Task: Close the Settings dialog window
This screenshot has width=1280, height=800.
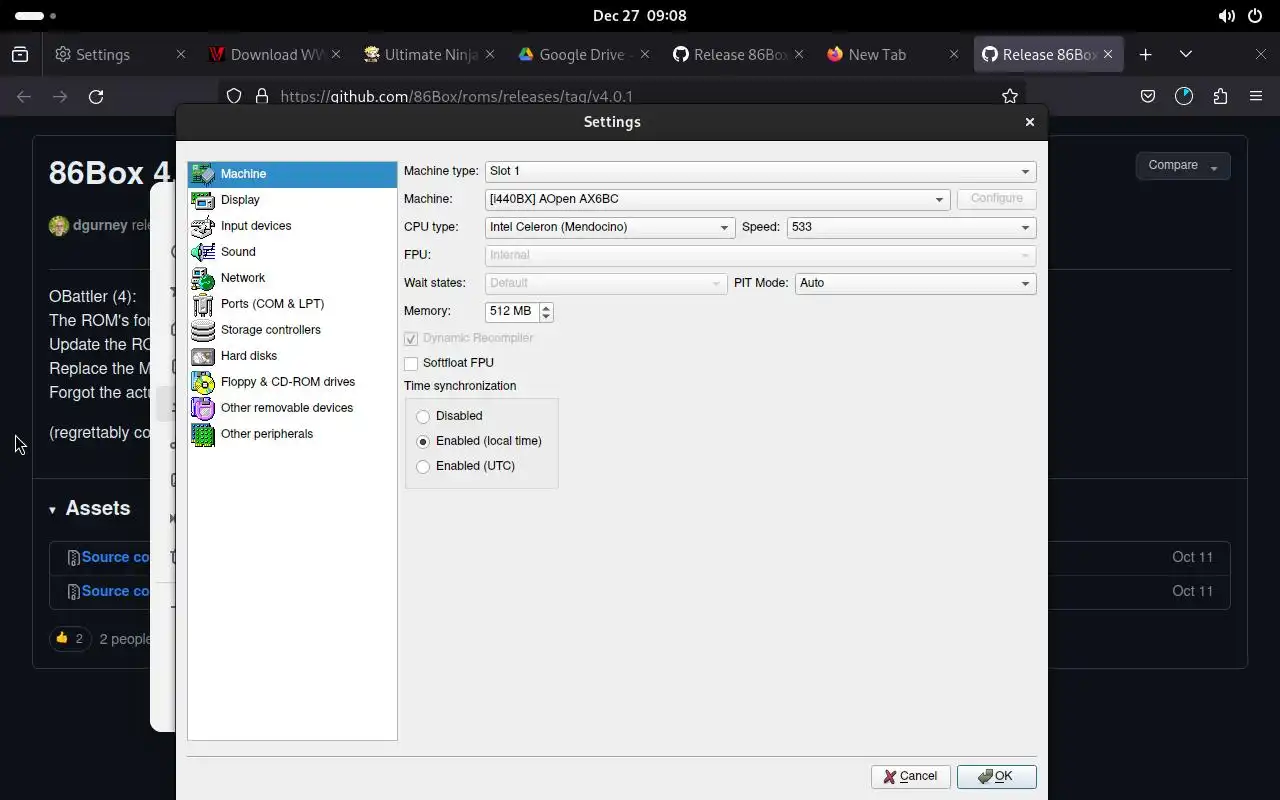Action: coord(1030,122)
